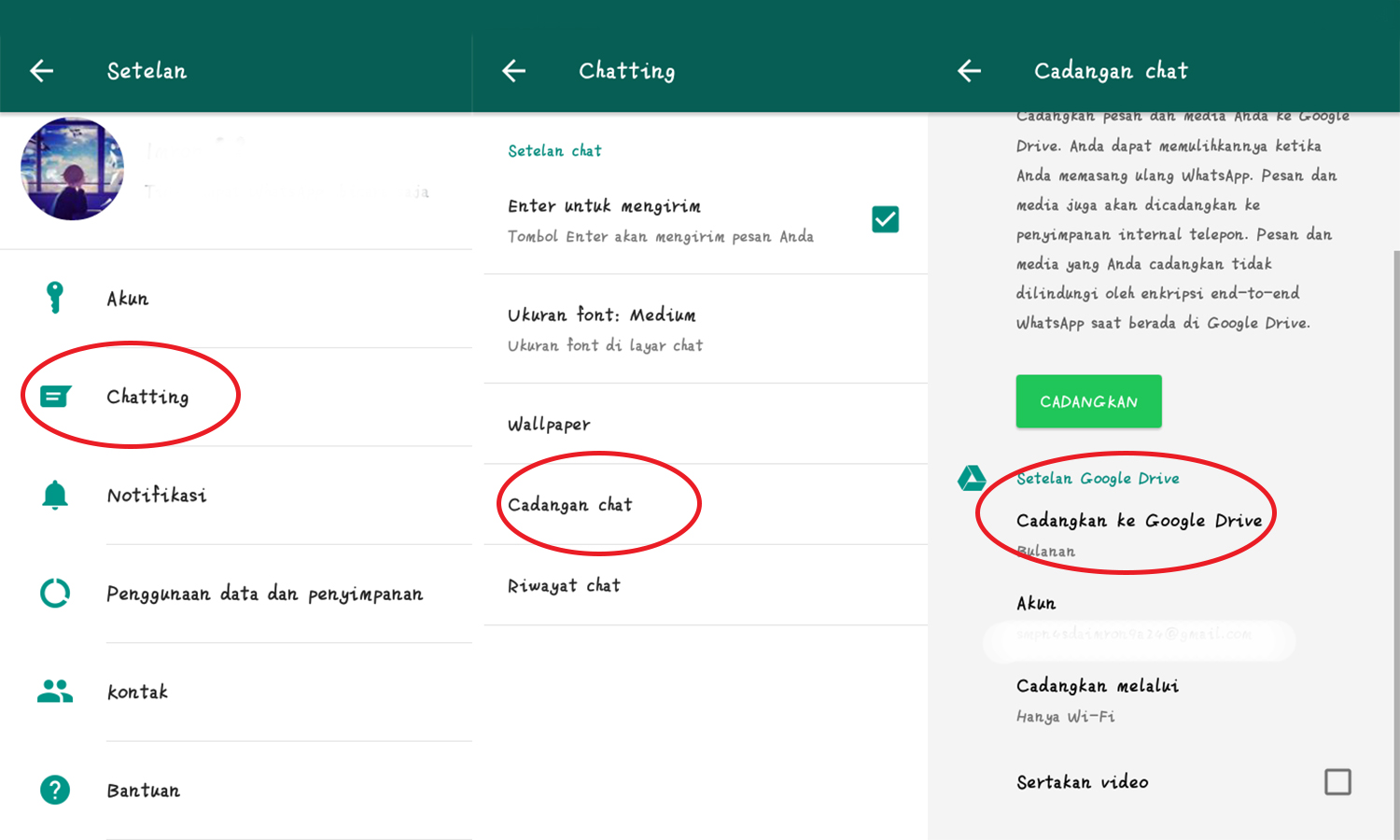Open the Chatting settings entry
The image size is (1400, 840).
[236, 397]
